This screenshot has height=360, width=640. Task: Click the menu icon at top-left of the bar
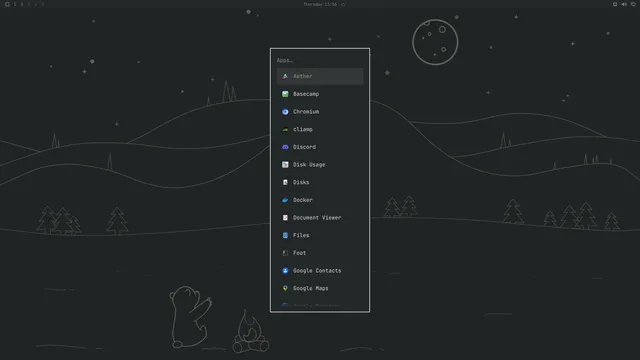click(7, 4)
